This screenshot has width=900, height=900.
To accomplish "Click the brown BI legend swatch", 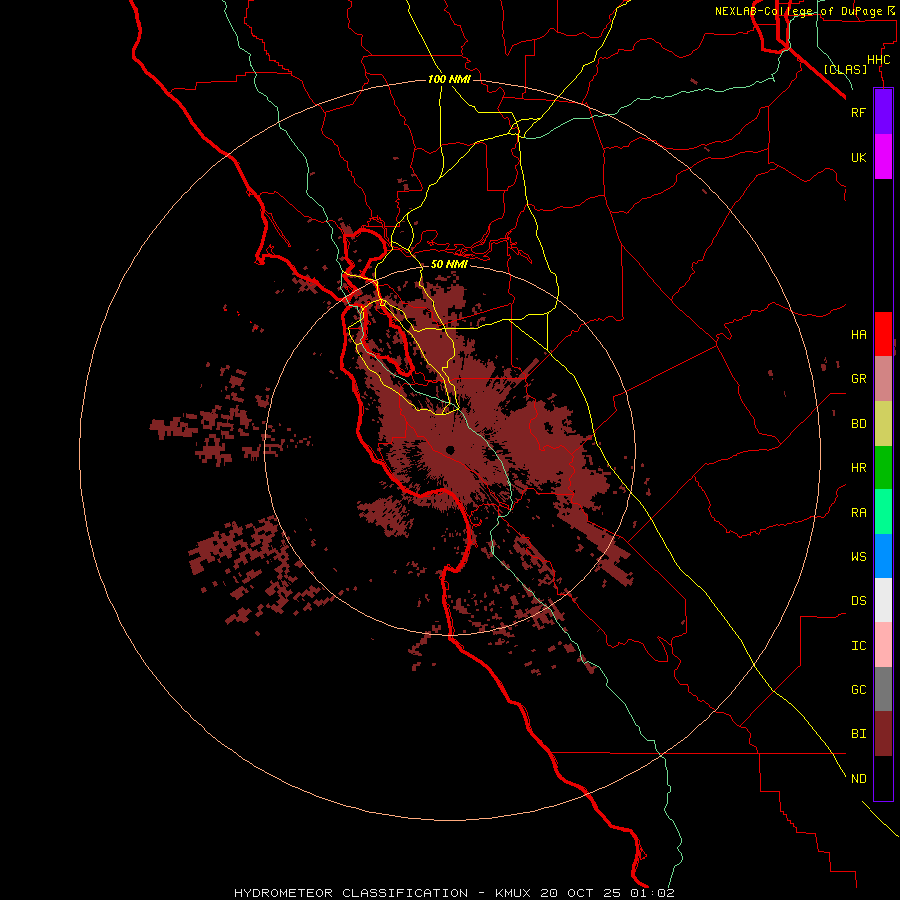I will 883,734.
